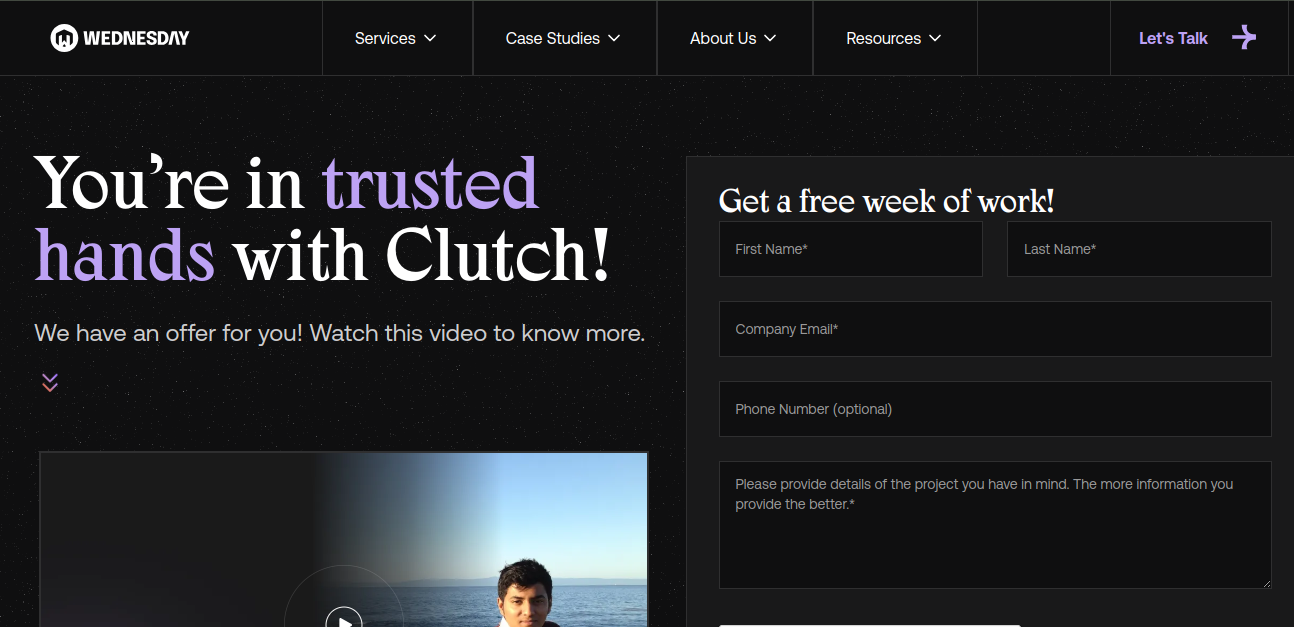
Task: Open the Case Studies menu
Action: (x=564, y=38)
